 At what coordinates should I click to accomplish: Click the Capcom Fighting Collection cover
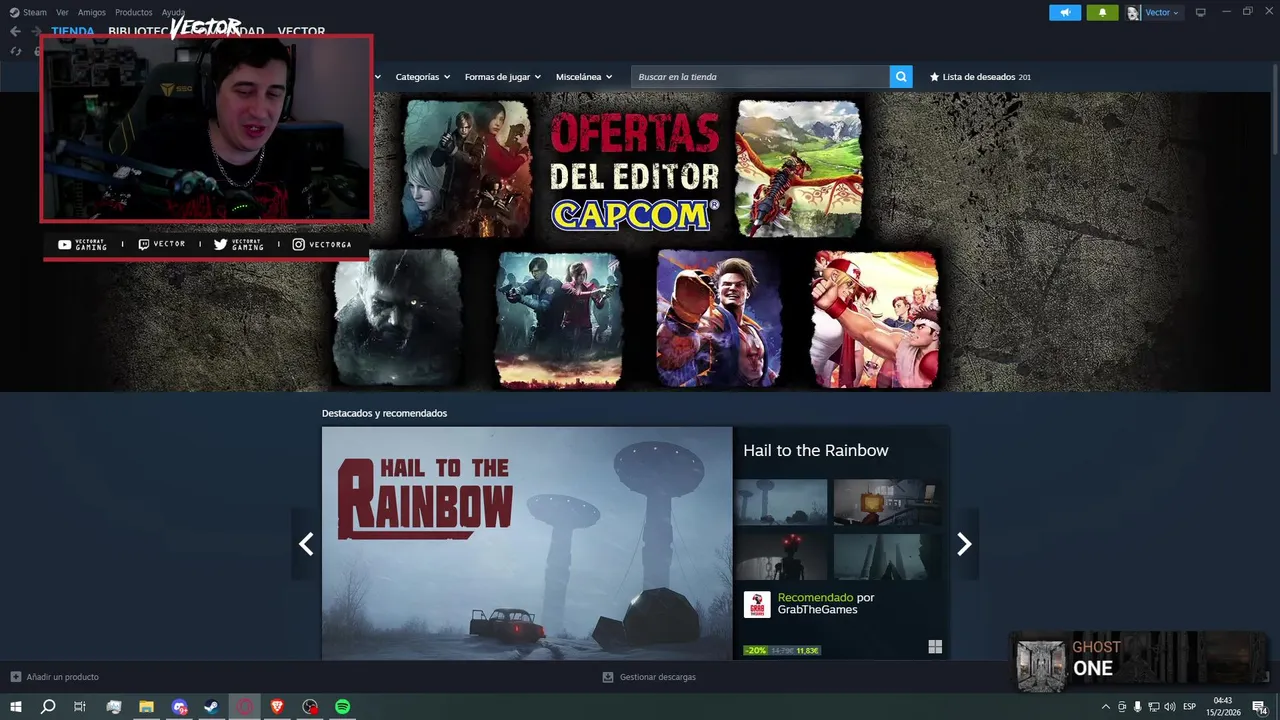[x=875, y=319]
